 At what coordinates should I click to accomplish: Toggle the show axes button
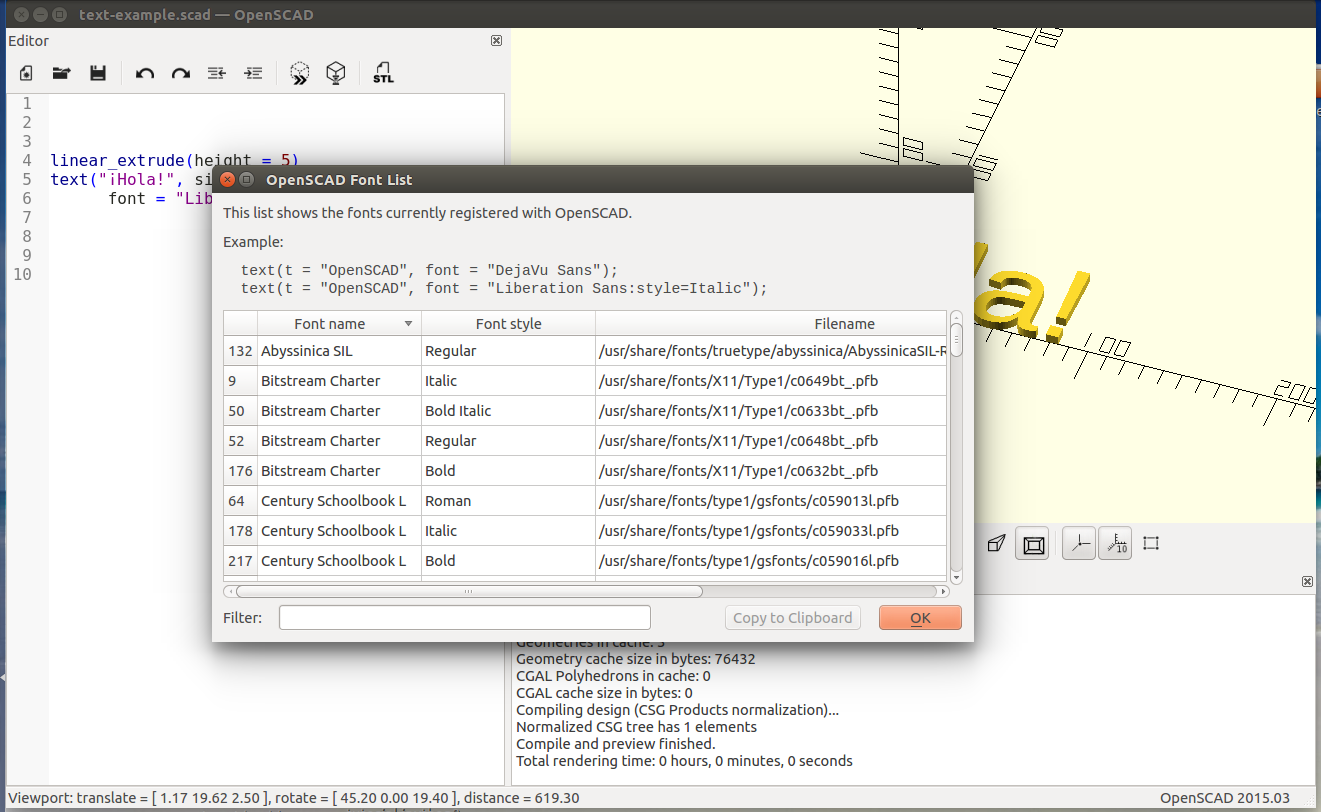pos(1078,544)
